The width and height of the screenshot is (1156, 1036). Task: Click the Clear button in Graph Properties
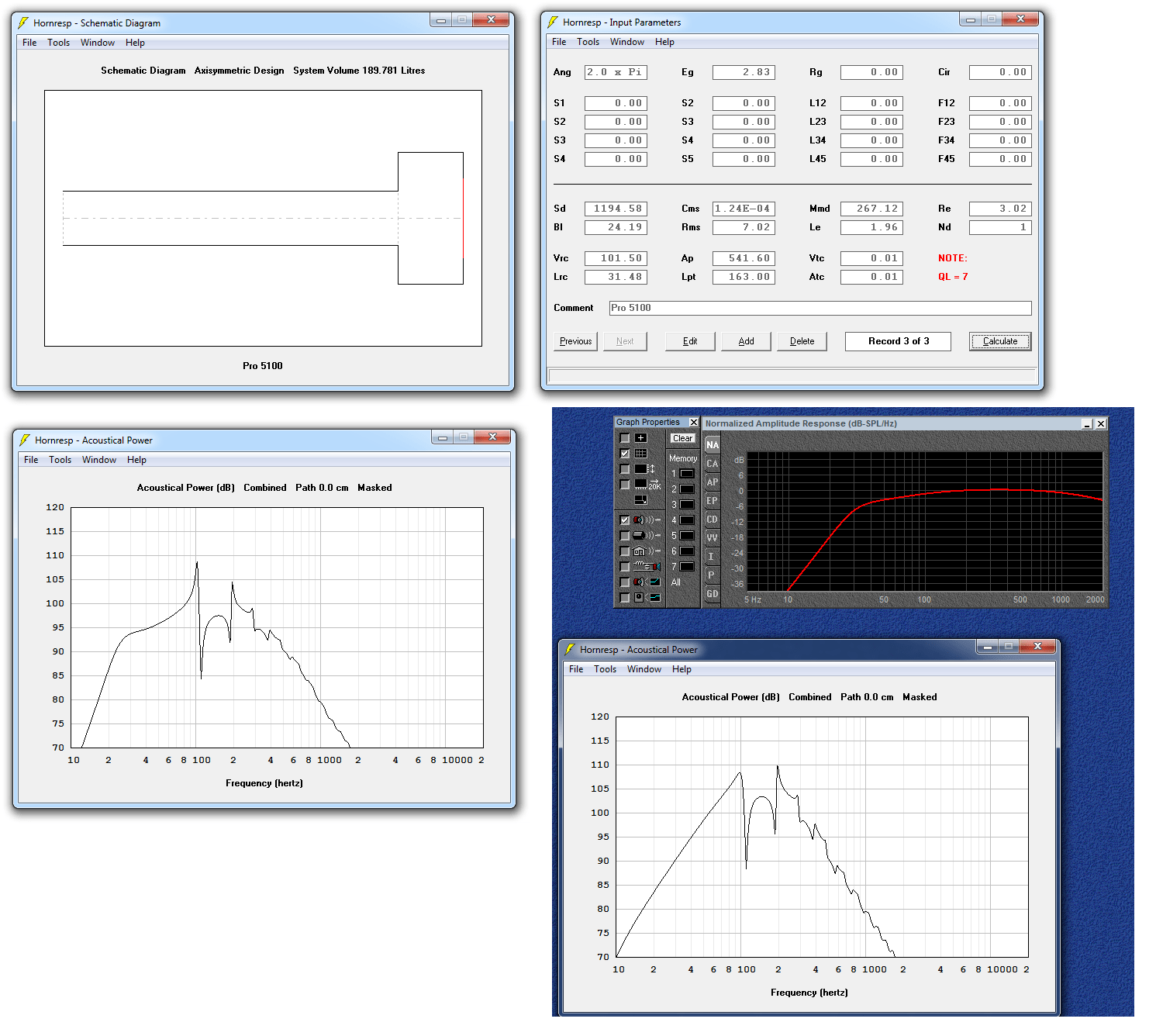pos(683,438)
